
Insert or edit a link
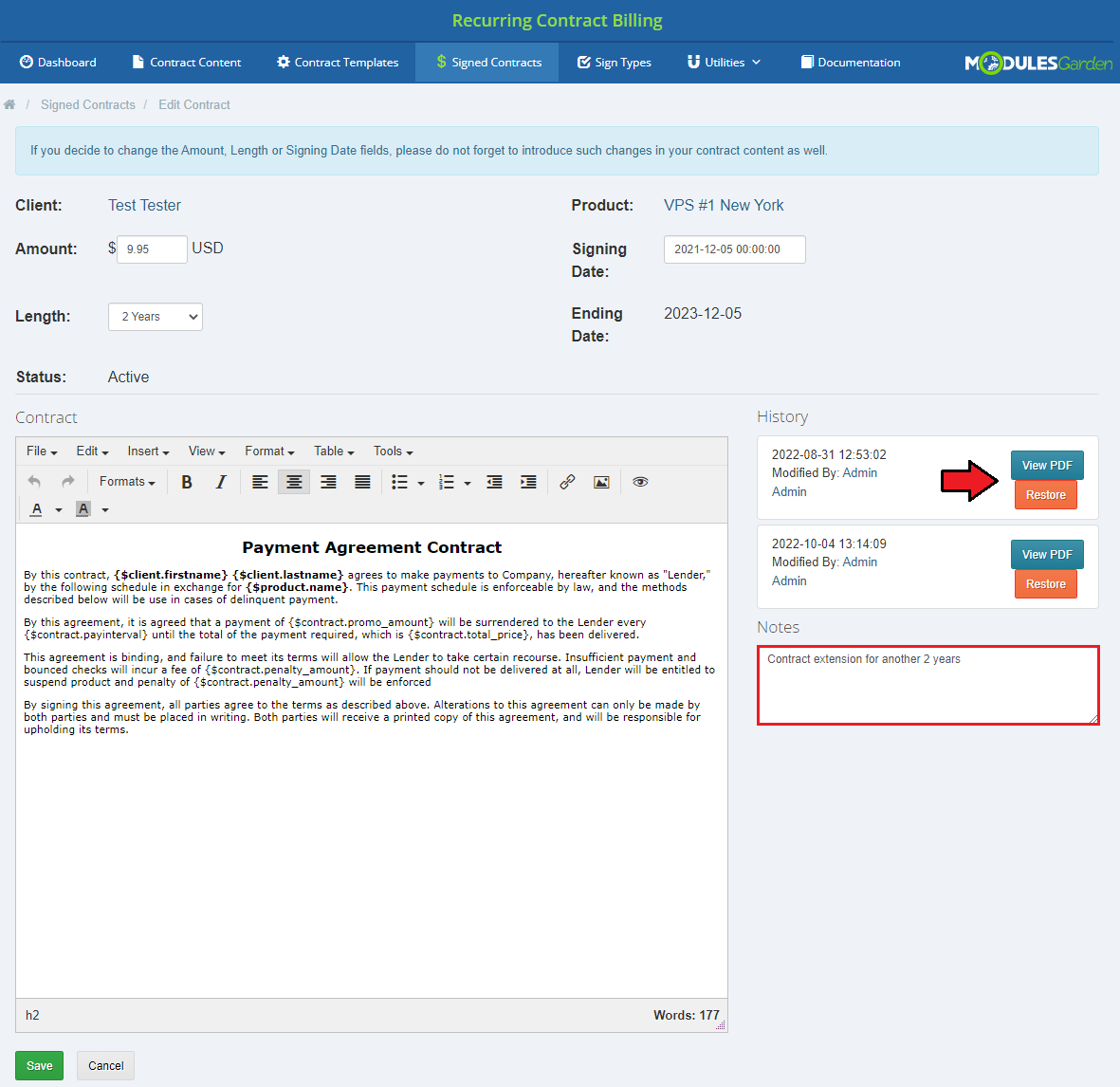pyautogui.click(x=568, y=482)
